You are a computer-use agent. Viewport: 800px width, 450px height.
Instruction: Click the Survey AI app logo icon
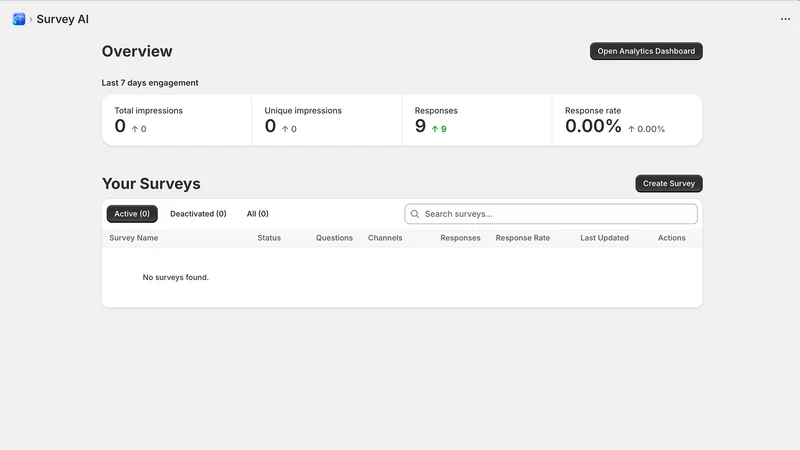(19, 19)
